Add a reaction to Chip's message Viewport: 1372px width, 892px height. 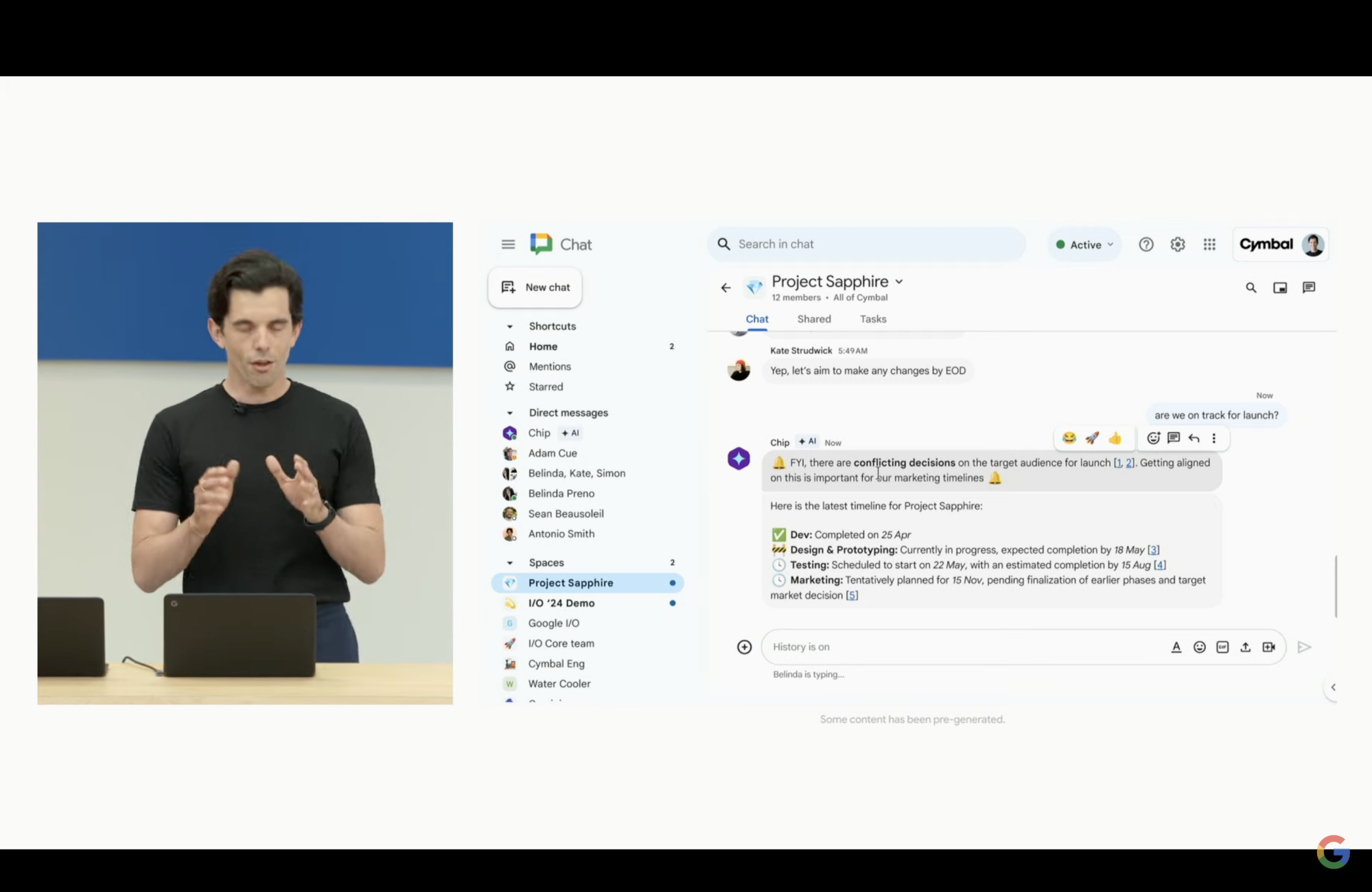tap(1154, 437)
